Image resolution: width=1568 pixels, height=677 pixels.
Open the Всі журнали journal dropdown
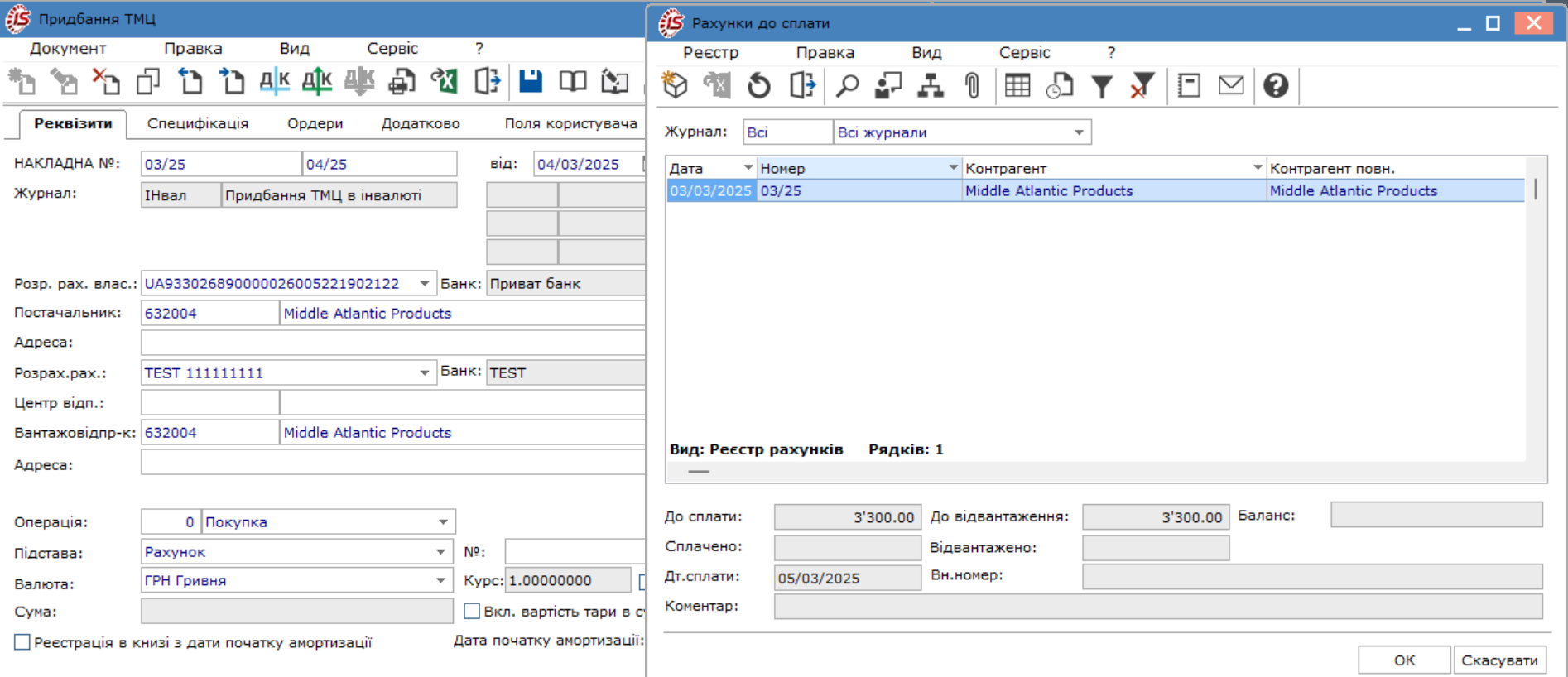1079,132
